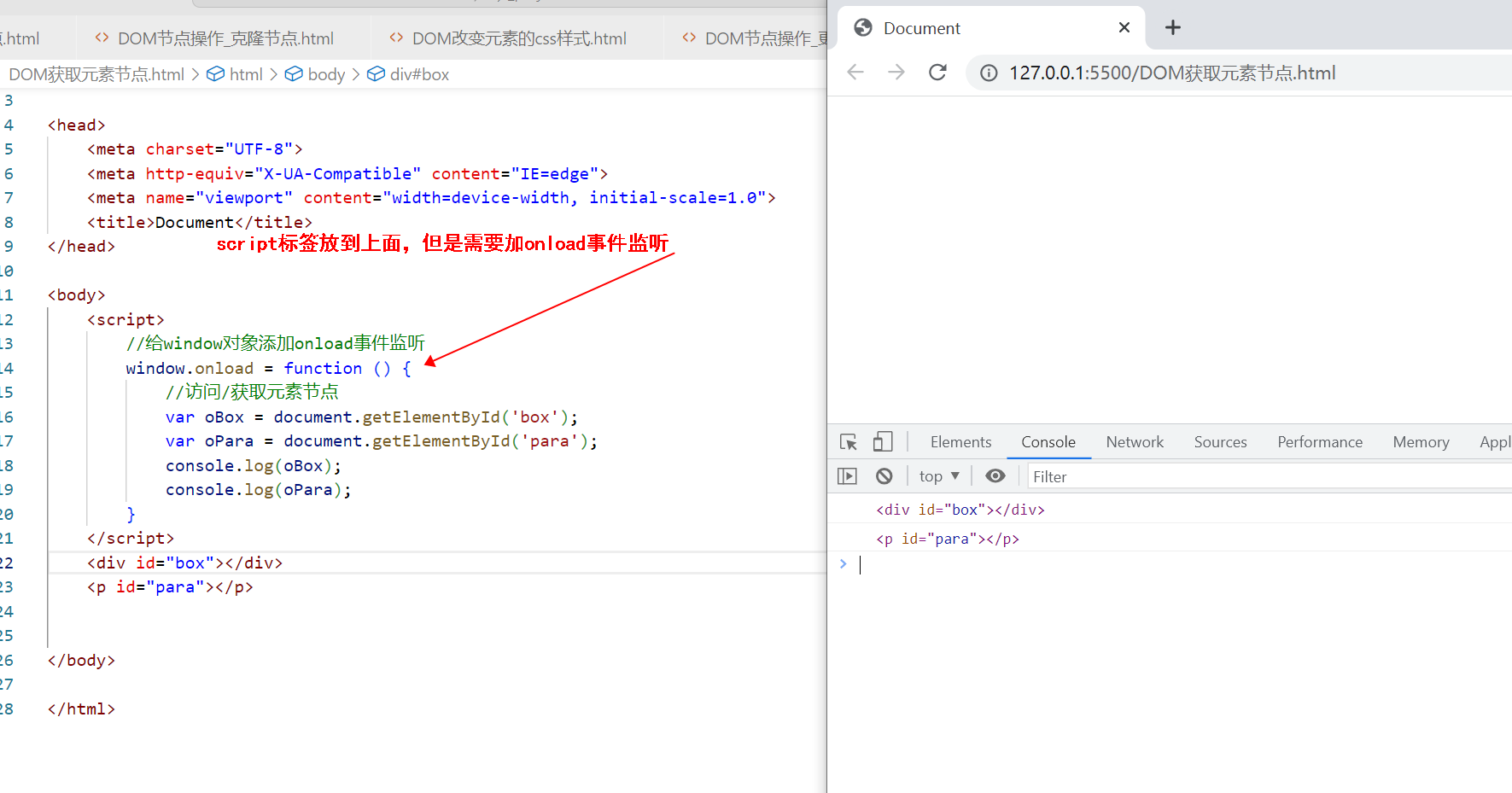Click the <title>Document</title> line

[x=199, y=222]
